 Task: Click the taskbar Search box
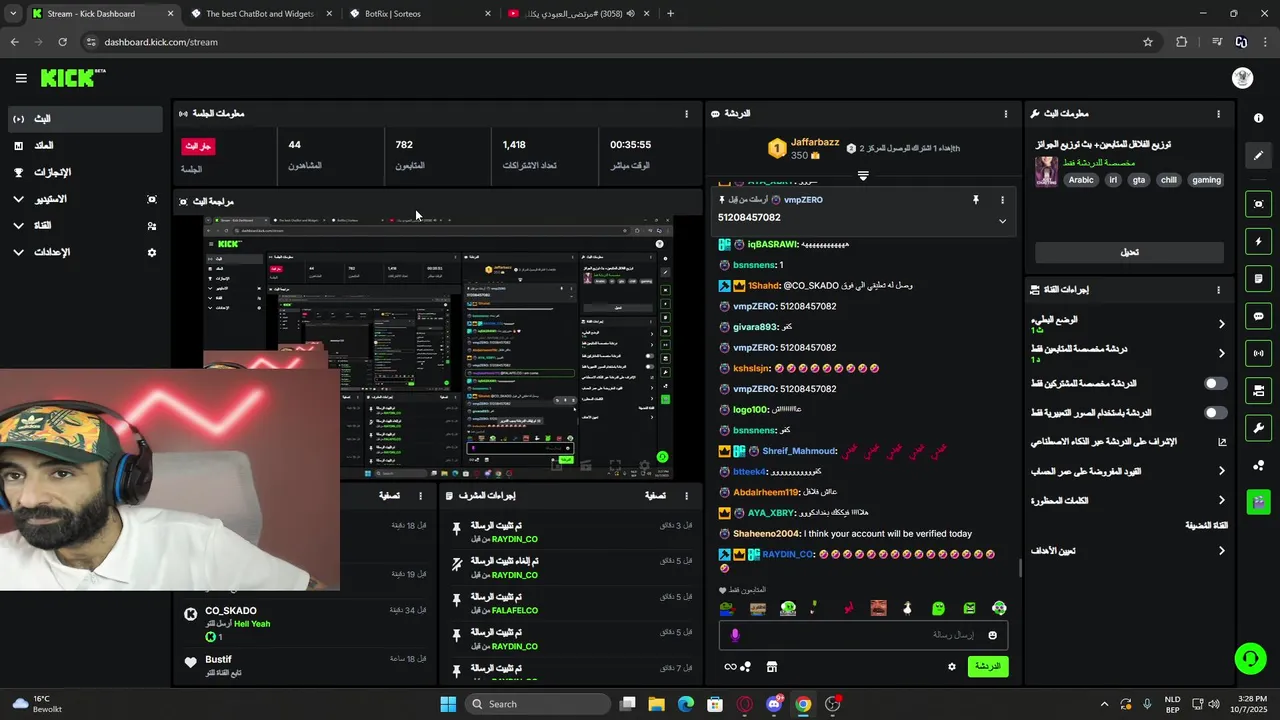click(538, 704)
